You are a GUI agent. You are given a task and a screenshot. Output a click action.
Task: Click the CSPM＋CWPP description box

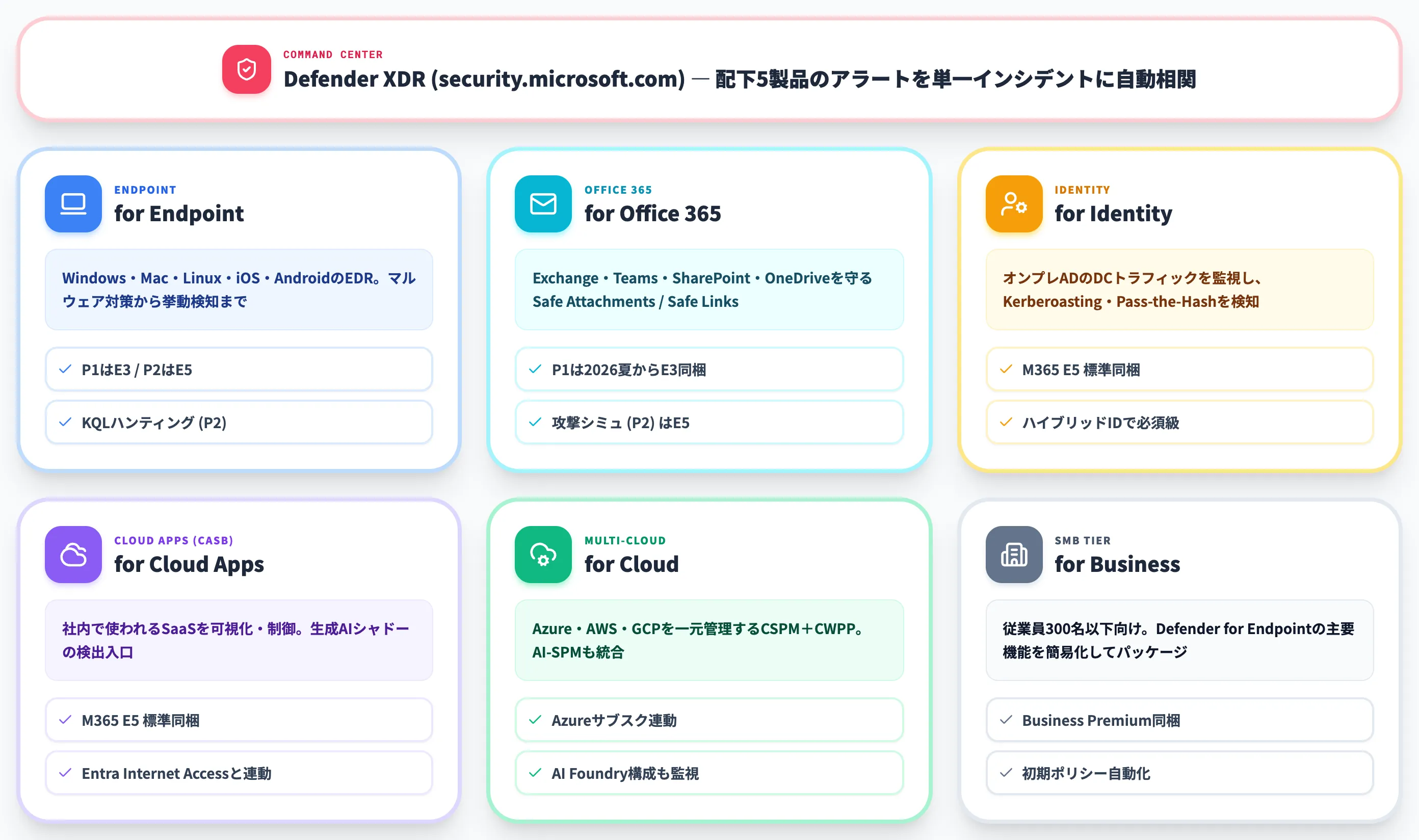click(709, 640)
